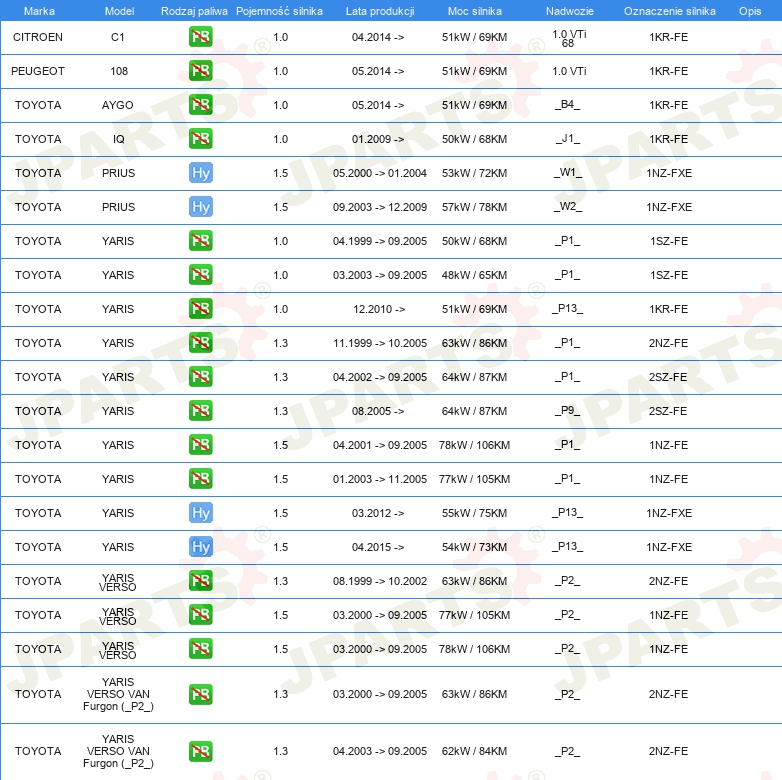Click petrol icon in YARIS 48kW / 65KM row
The image size is (782, 780).
pyautogui.click(x=200, y=275)
